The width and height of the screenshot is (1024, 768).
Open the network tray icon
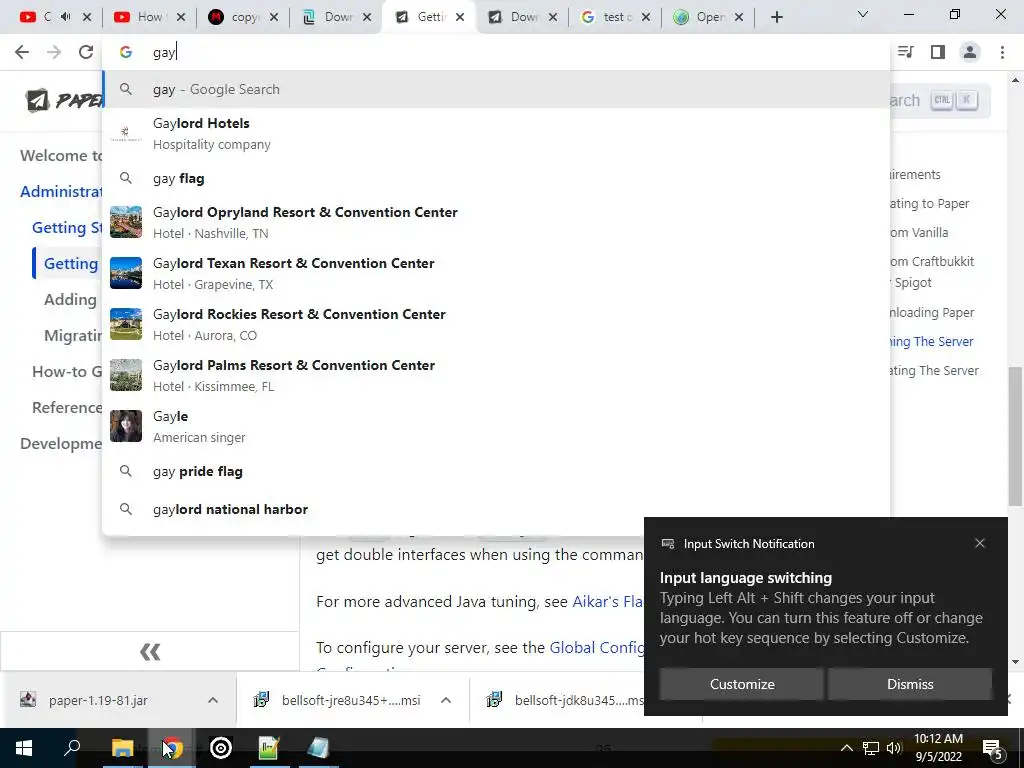click(871, 748)
